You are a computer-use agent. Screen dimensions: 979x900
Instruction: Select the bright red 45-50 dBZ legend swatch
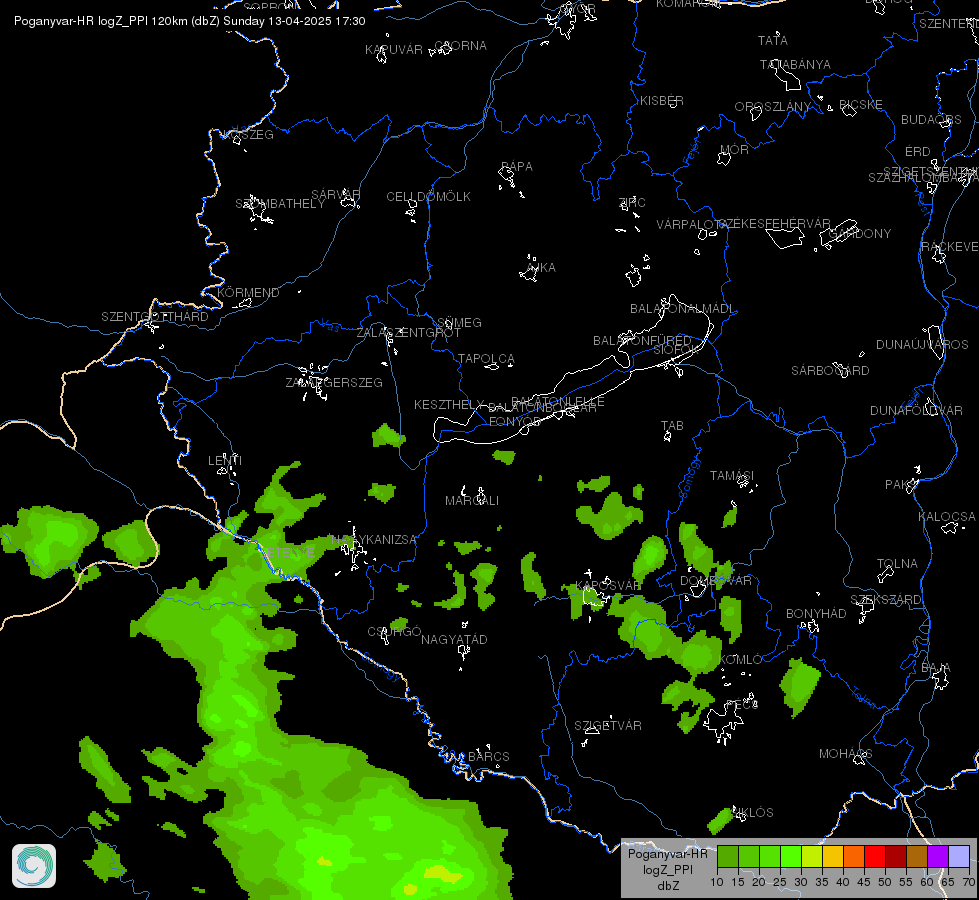point(875,856)
